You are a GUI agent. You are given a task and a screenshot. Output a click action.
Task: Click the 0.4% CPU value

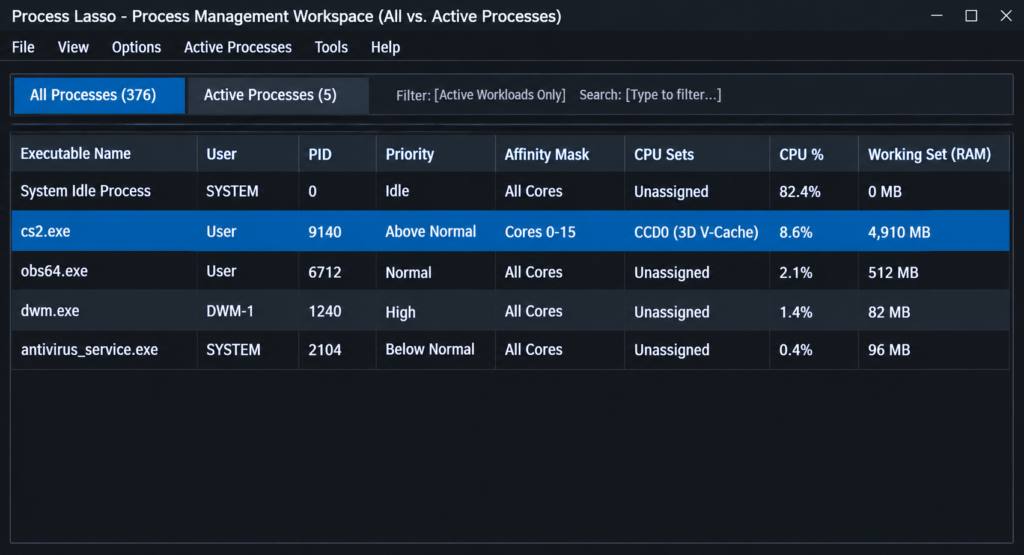[795, 350]
